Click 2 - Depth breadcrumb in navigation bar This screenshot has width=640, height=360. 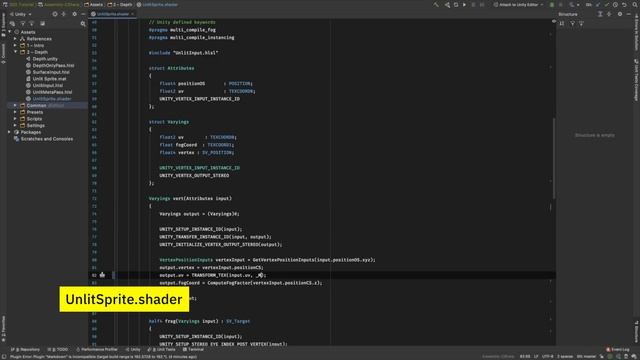[120, 5]
